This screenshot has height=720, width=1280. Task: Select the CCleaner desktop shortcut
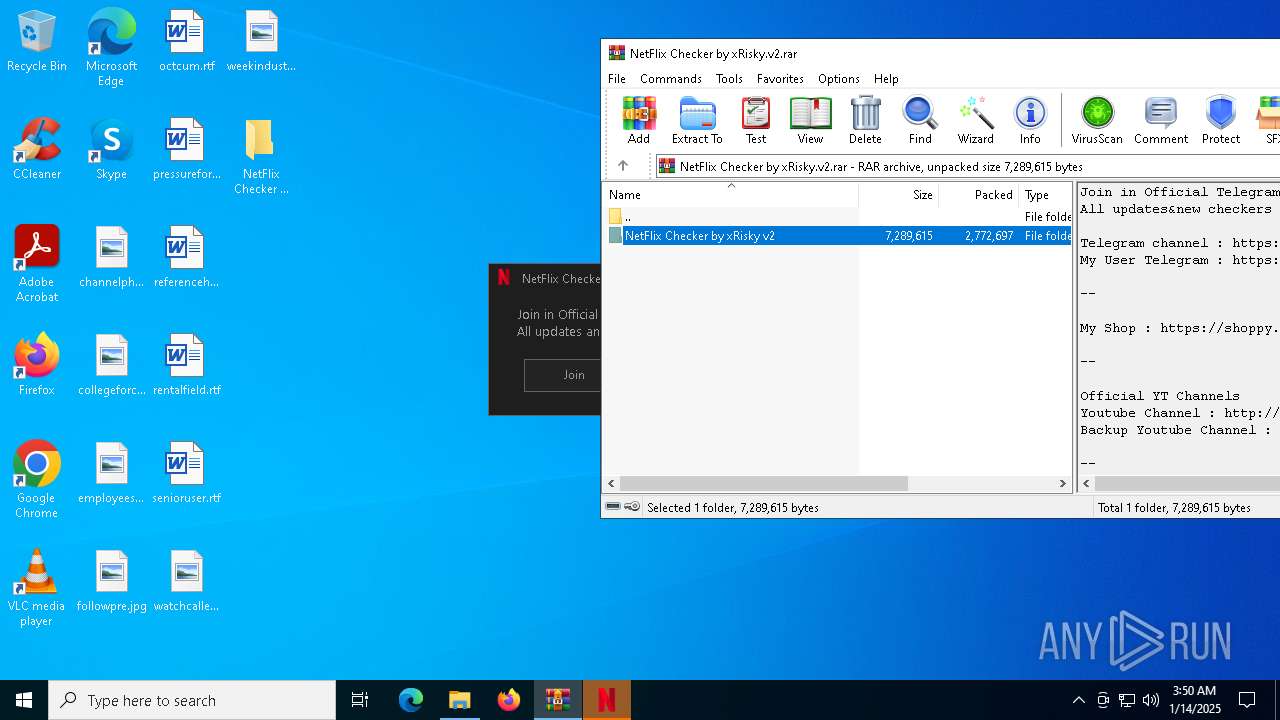37,150
